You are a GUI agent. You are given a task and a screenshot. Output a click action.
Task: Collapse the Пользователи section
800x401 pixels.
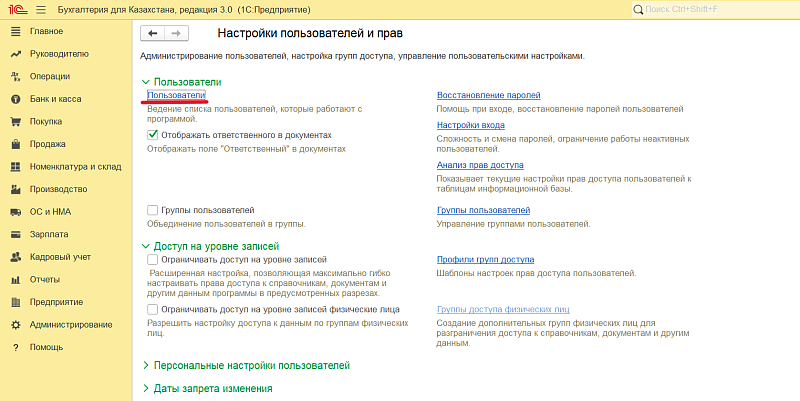146,82
